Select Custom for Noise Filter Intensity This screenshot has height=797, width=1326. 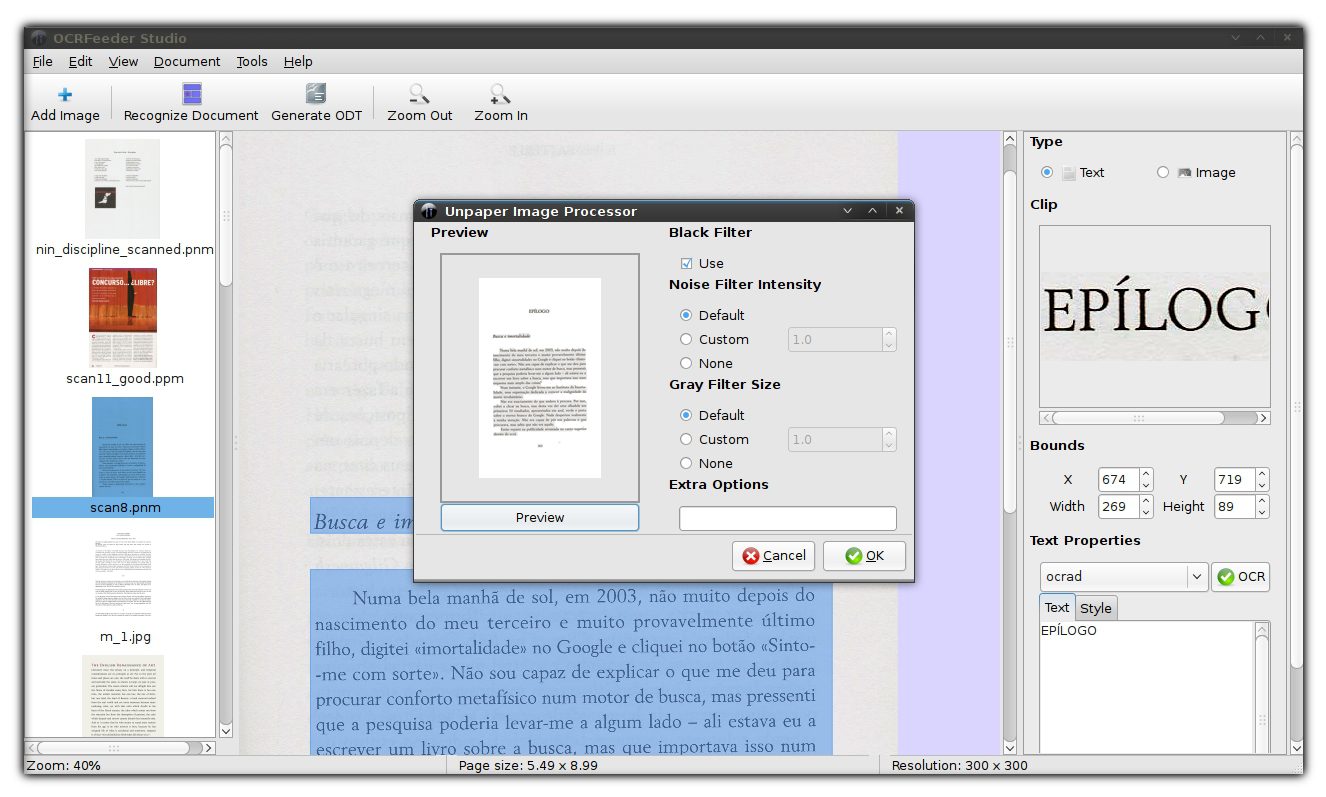(x=686, y=340)
